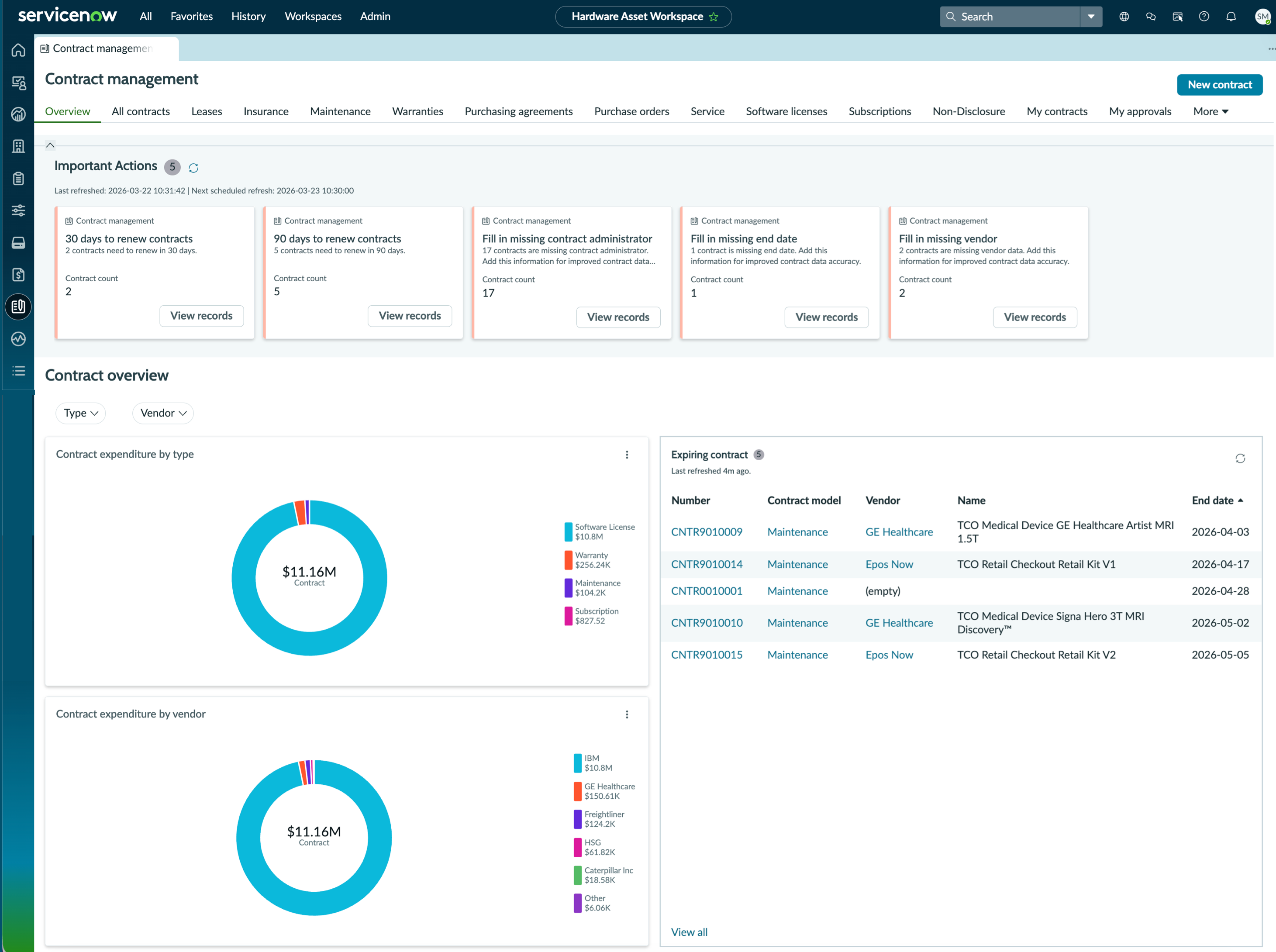The image size is (1276, 952).
Task: Open the asset estate sidebar icon below Home
Action: point(18,83)
